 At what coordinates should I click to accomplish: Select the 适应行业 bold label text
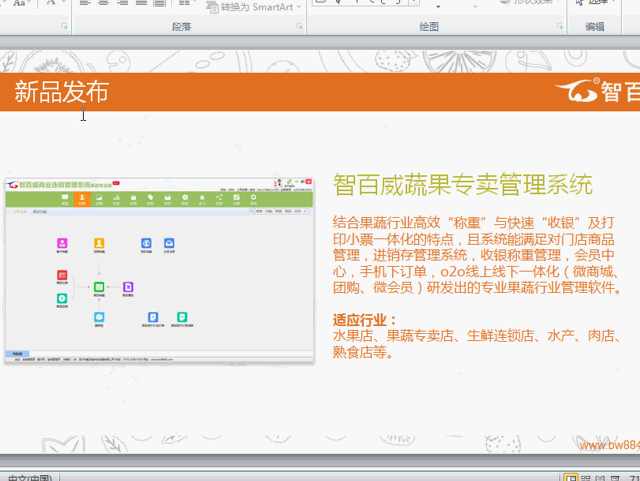pyautogui.click(x=358, y=320)
